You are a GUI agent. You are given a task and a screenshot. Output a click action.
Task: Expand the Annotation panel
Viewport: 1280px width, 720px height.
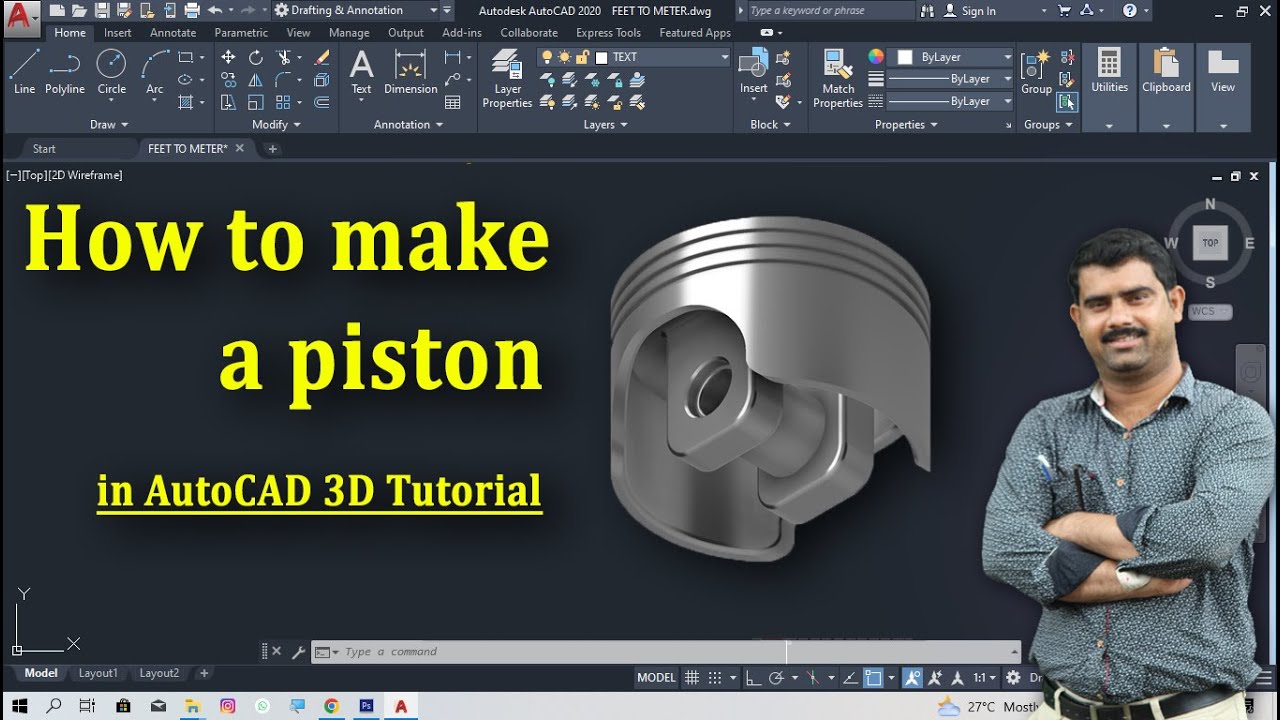[x=408, y=125]
